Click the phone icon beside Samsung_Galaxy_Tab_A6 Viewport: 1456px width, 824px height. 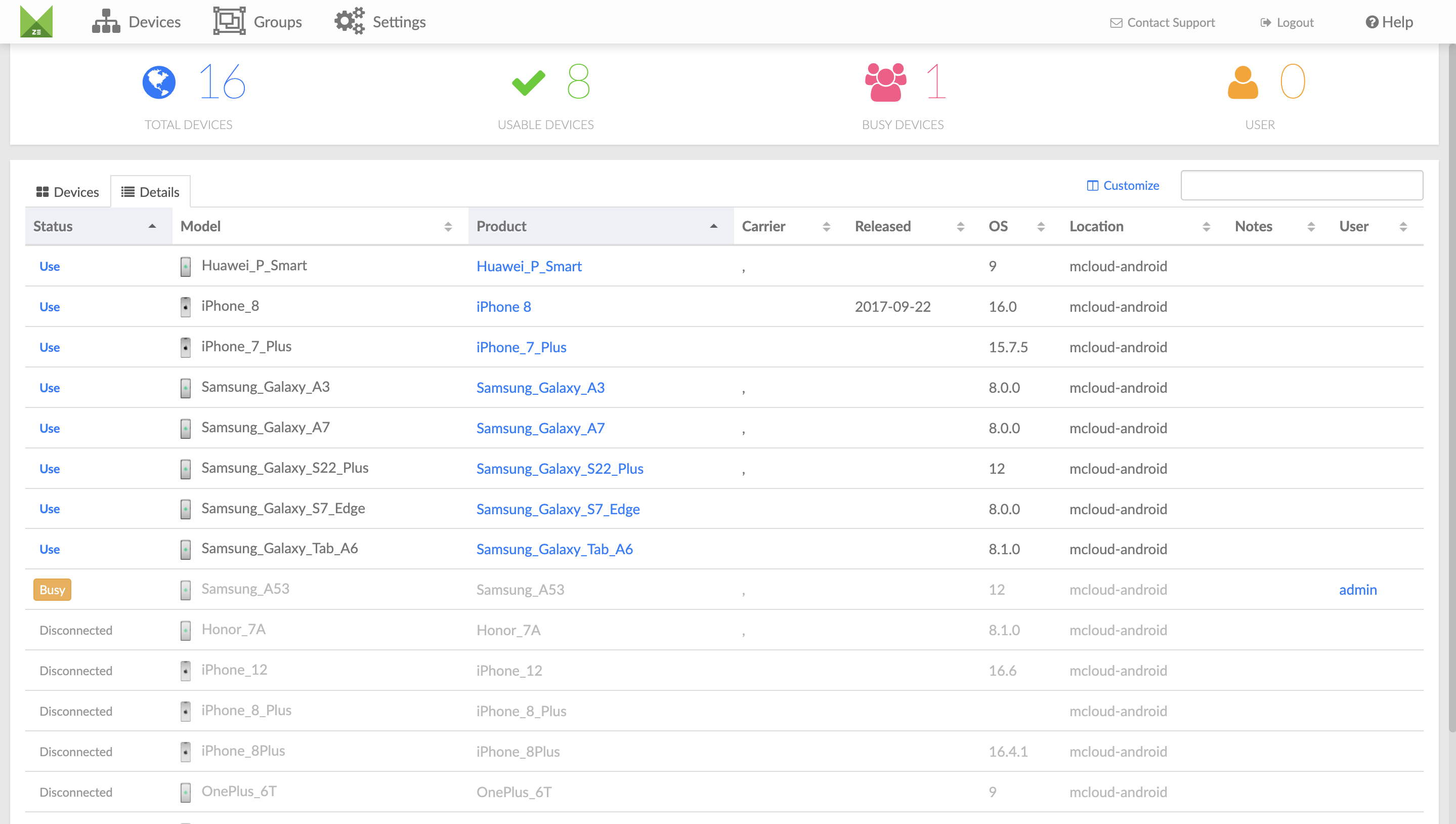click(x=186, y=550)
